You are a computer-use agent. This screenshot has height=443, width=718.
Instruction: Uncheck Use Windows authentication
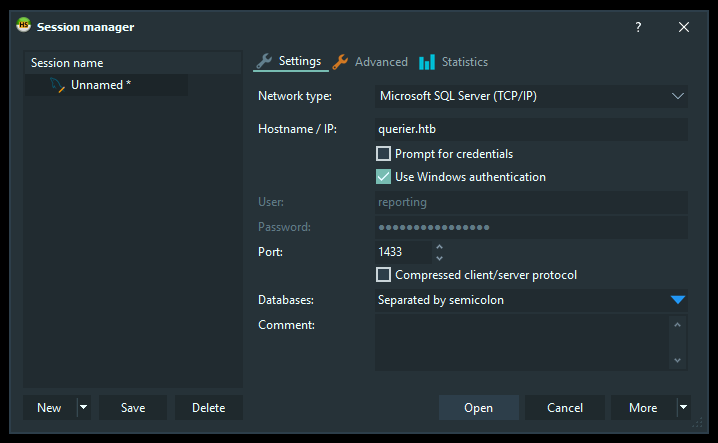point(383,177)
